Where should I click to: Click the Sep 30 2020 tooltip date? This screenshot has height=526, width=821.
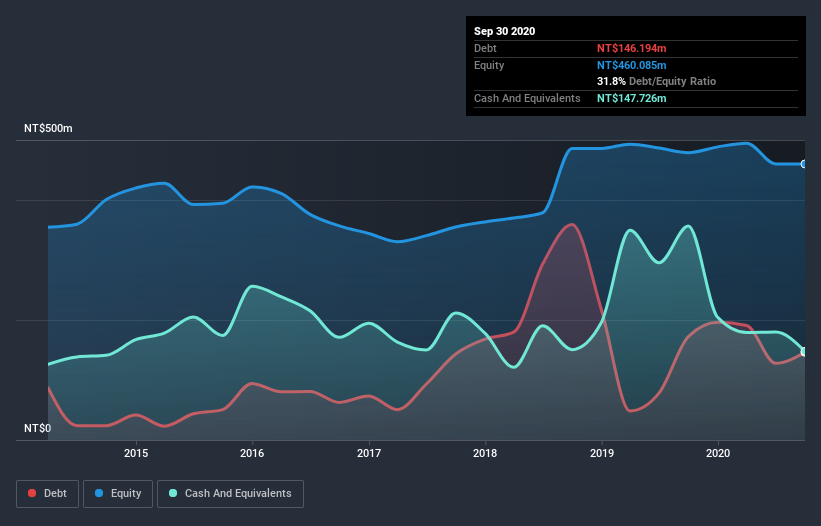(505, 31)
